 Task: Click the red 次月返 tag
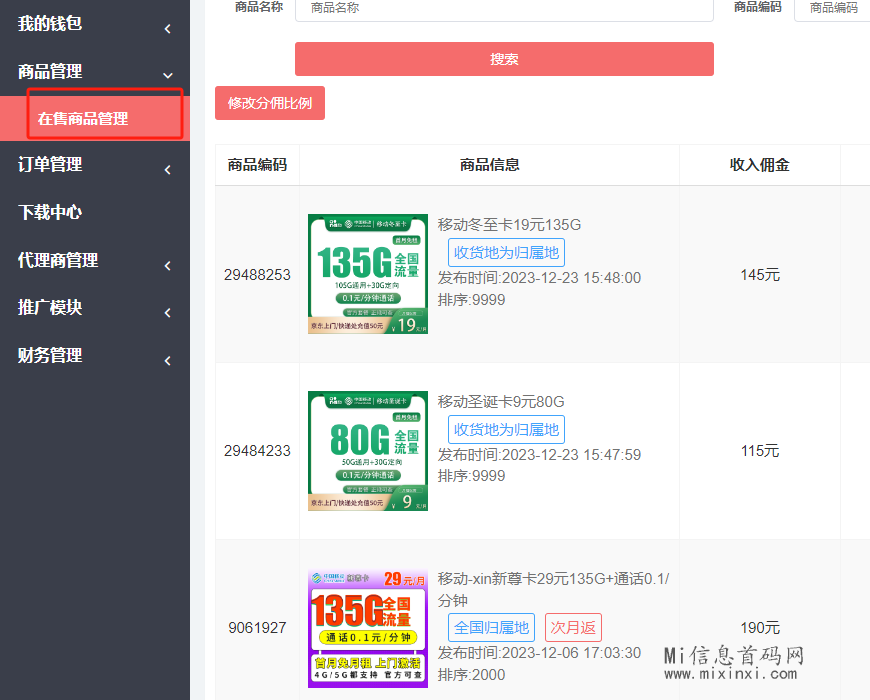pos(573,627)
